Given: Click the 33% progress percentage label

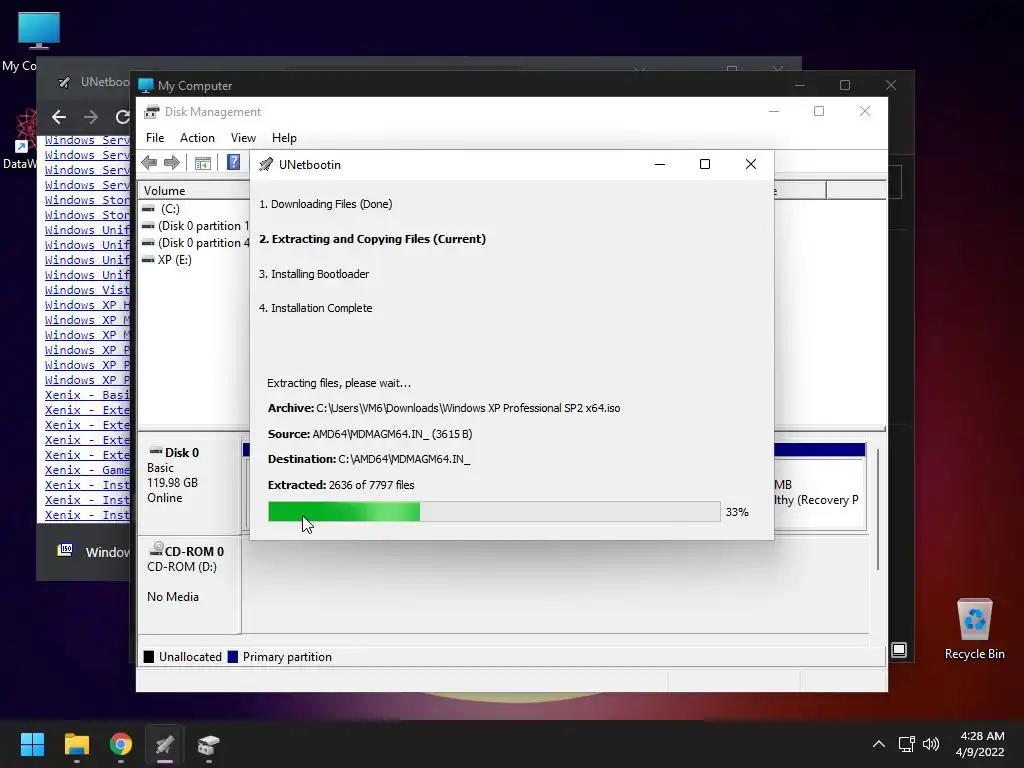Looking at the screenshot, I should (x=737, y=512).
